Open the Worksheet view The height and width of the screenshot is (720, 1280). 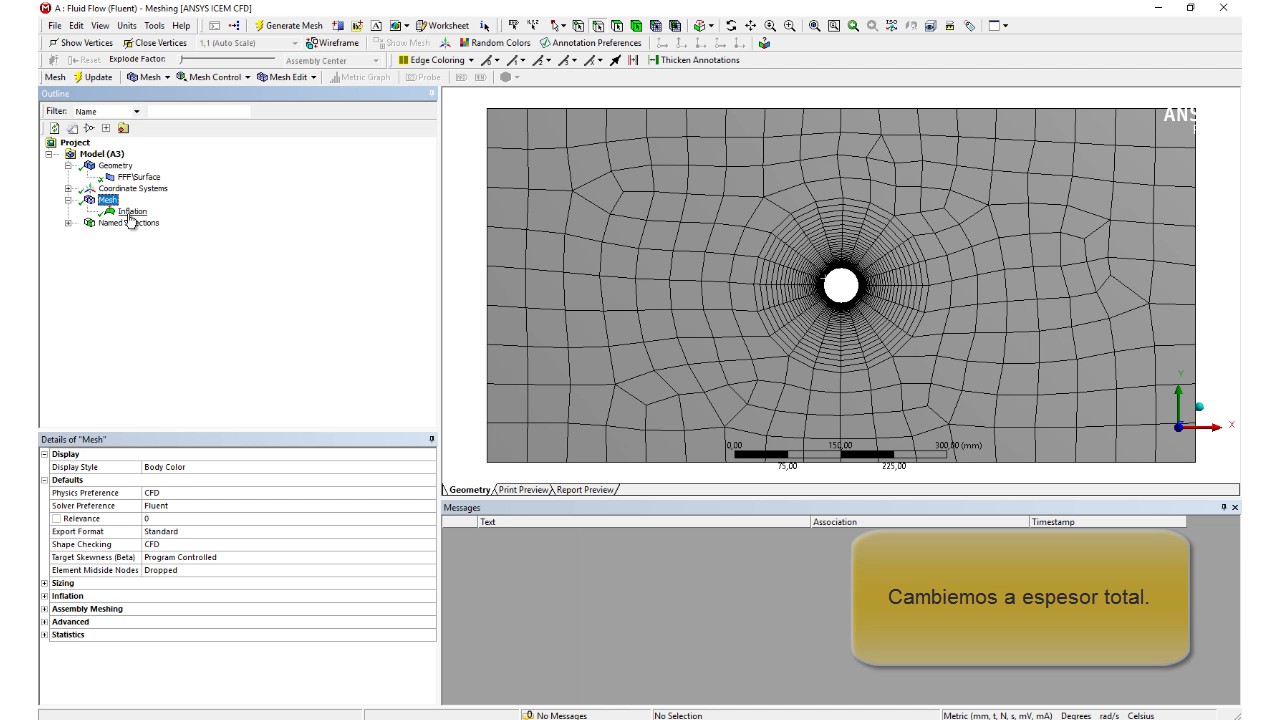442,26
